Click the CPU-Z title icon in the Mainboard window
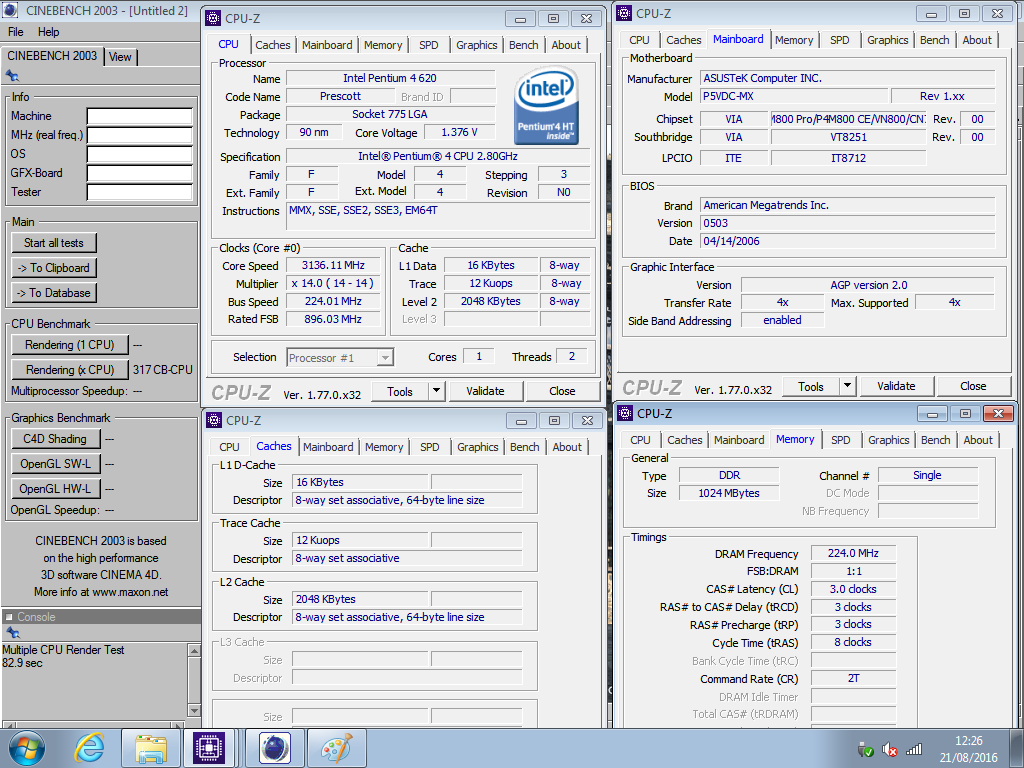The image size is (1024, 768). pyautogui.click(x=624, y=13)
